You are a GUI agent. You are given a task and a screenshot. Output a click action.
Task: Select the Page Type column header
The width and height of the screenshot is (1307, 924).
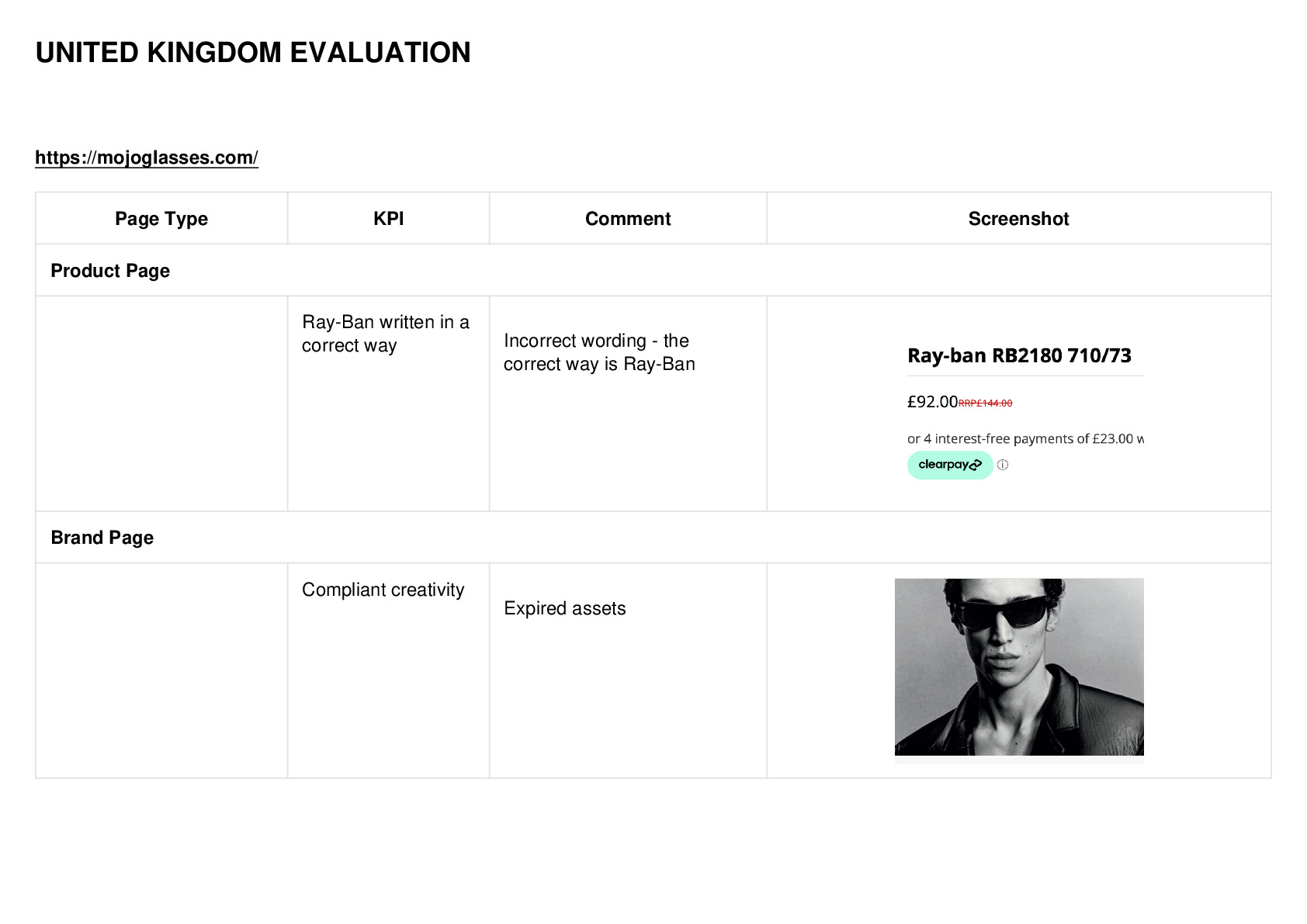161,219
